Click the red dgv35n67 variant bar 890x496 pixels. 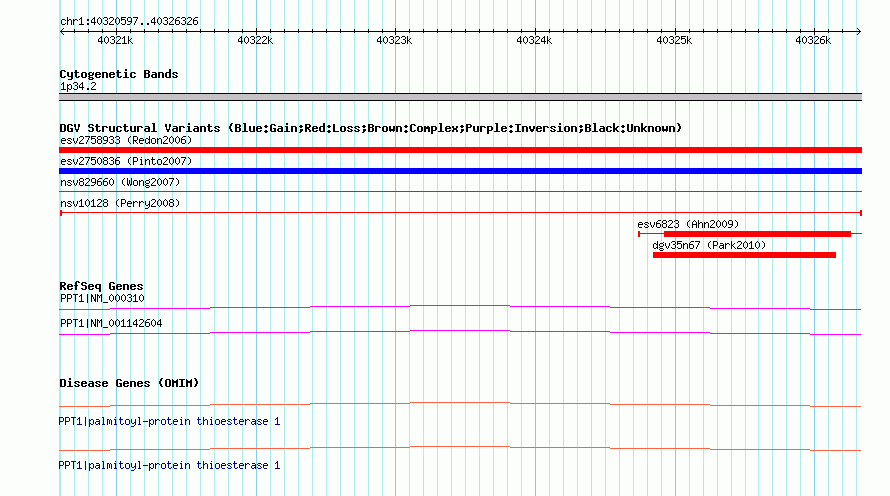pyautogui.click(x=744, y=255)
